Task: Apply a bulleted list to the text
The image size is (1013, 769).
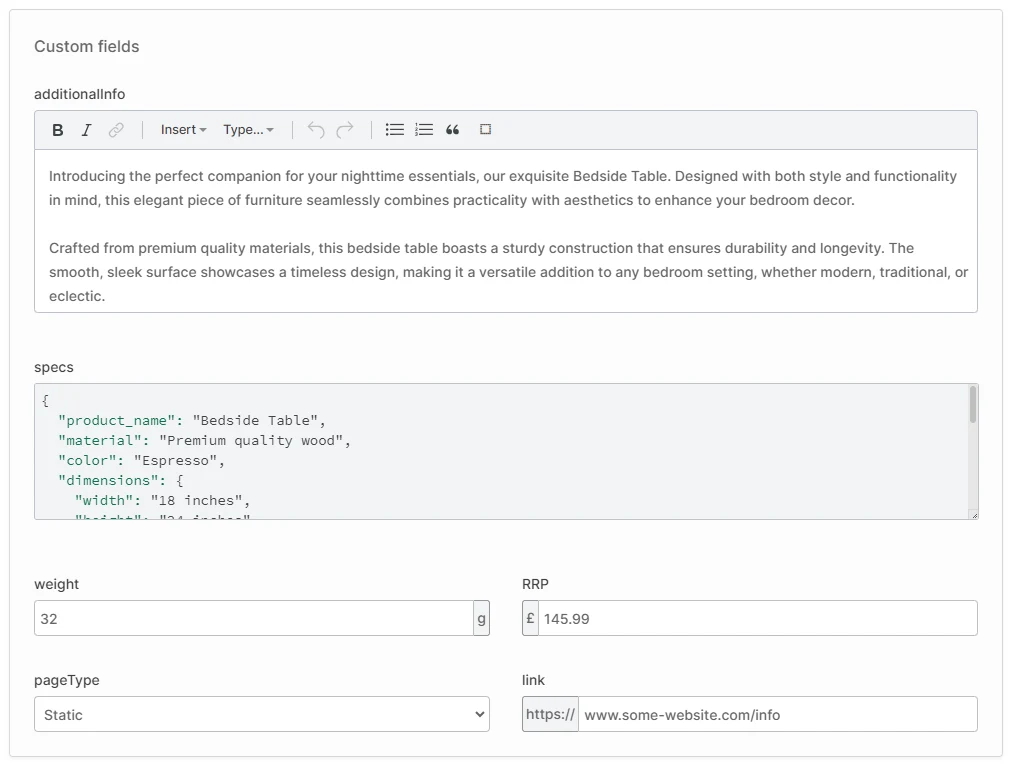Action: coord(394,130)
